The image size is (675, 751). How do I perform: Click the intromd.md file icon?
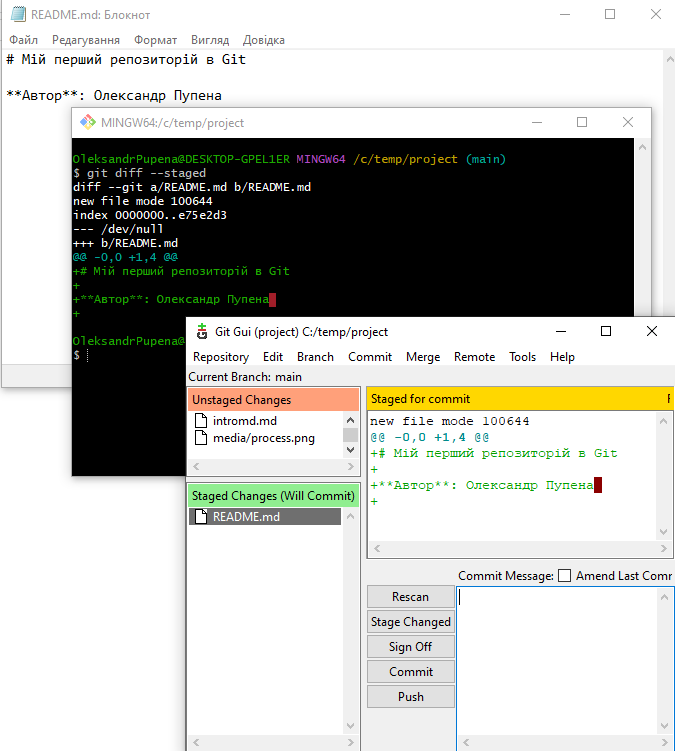click(200, 421)
